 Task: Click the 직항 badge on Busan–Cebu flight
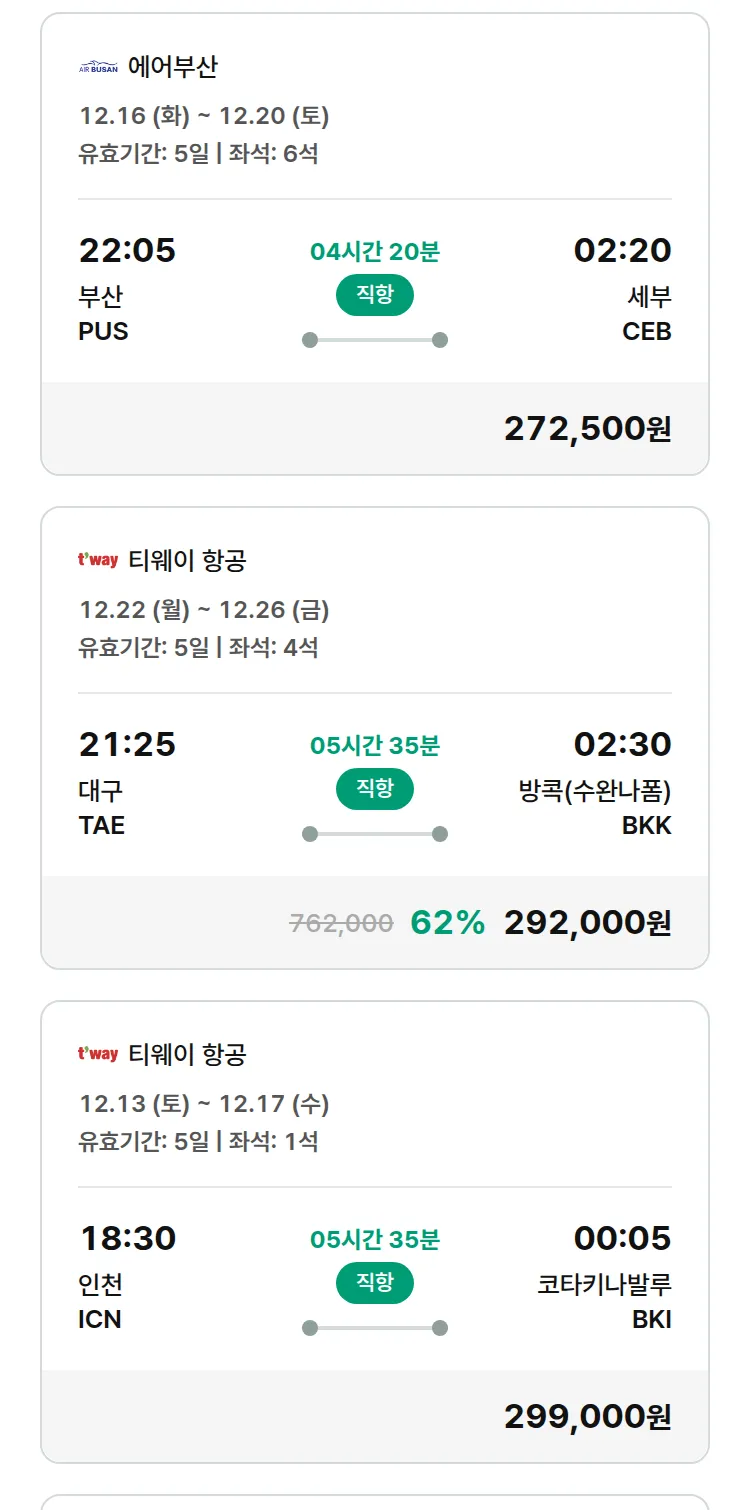pyautogui.click(x=374, y=295)
